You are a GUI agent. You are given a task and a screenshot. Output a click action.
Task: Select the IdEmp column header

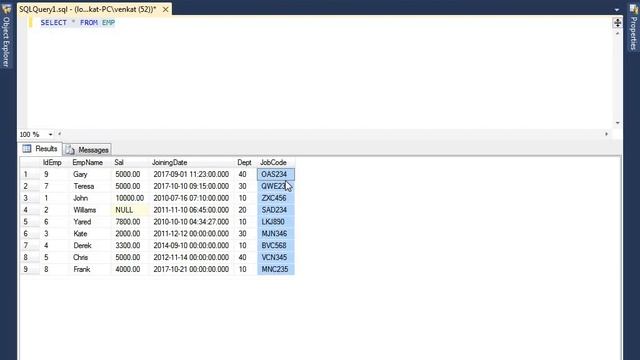[54, 162]
